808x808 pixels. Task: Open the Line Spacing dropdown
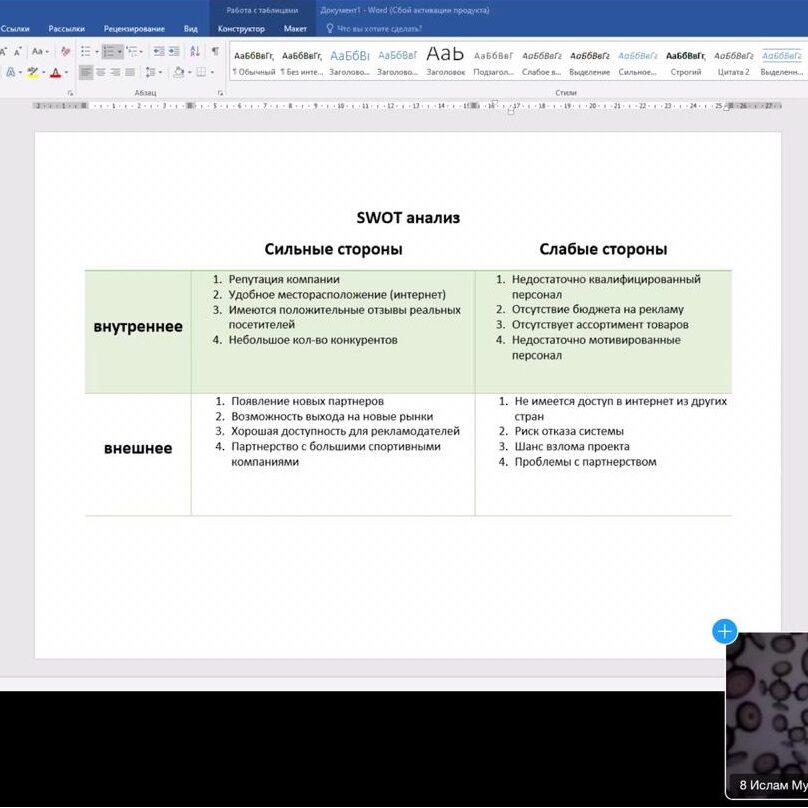pos(152,72)
